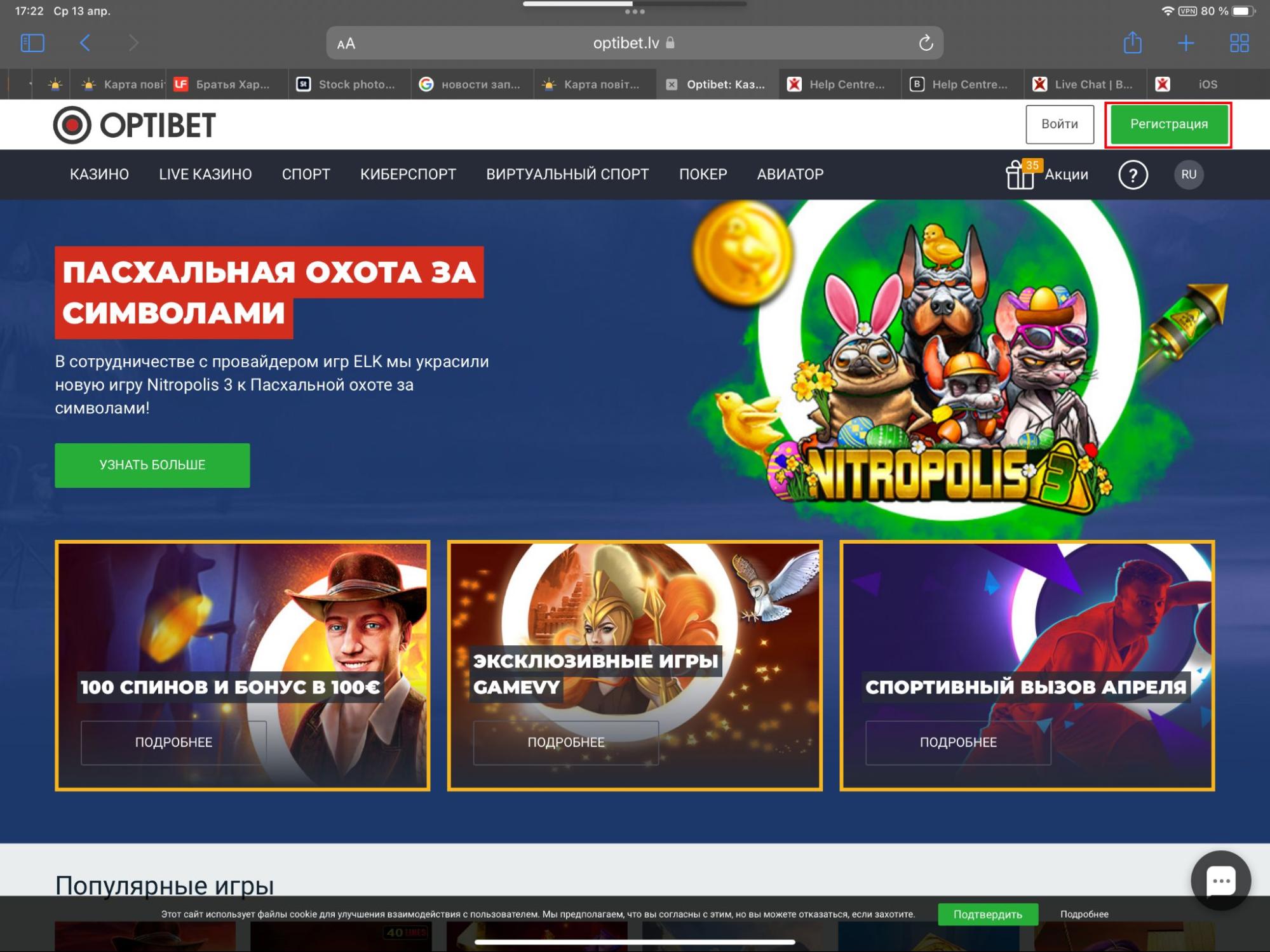Switch to the Help Centre tab with red X icon

pos(841,84)
